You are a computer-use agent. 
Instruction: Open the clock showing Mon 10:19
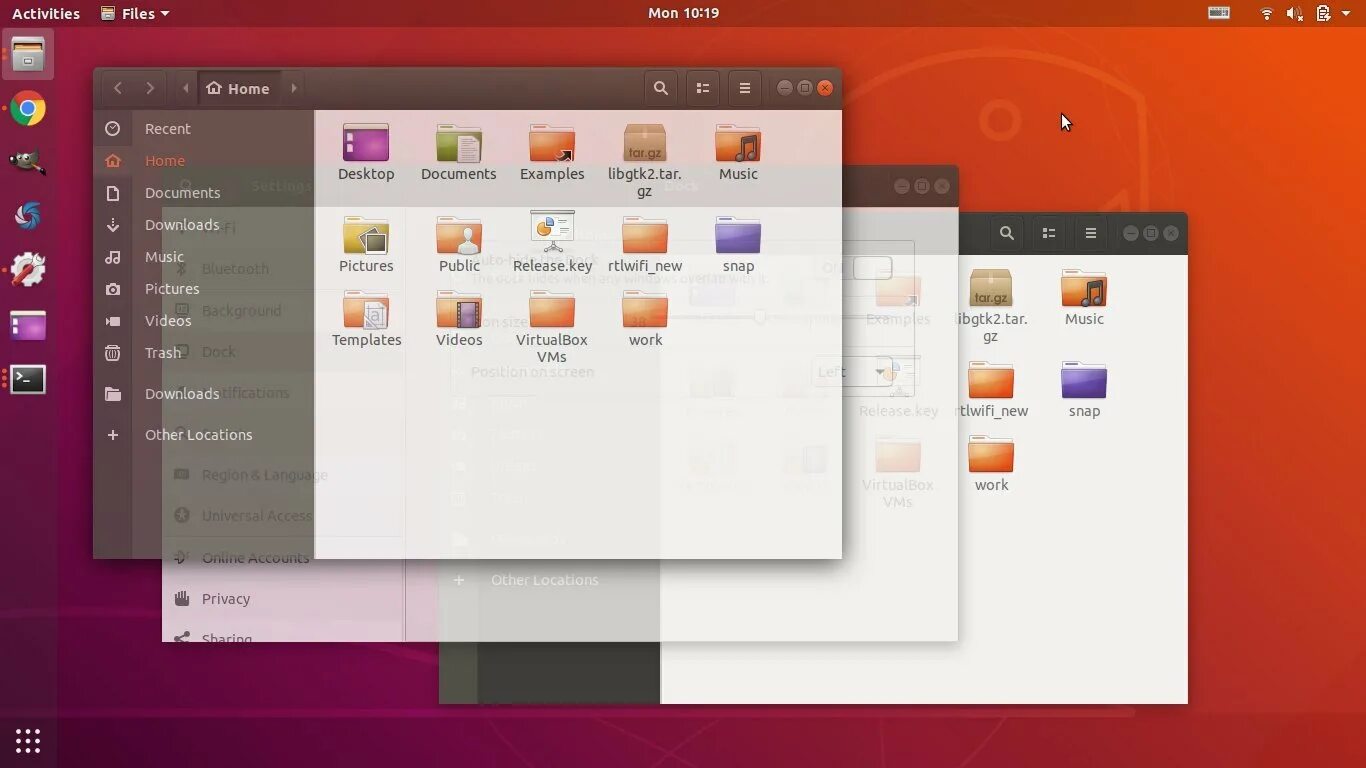pos(683,13)
